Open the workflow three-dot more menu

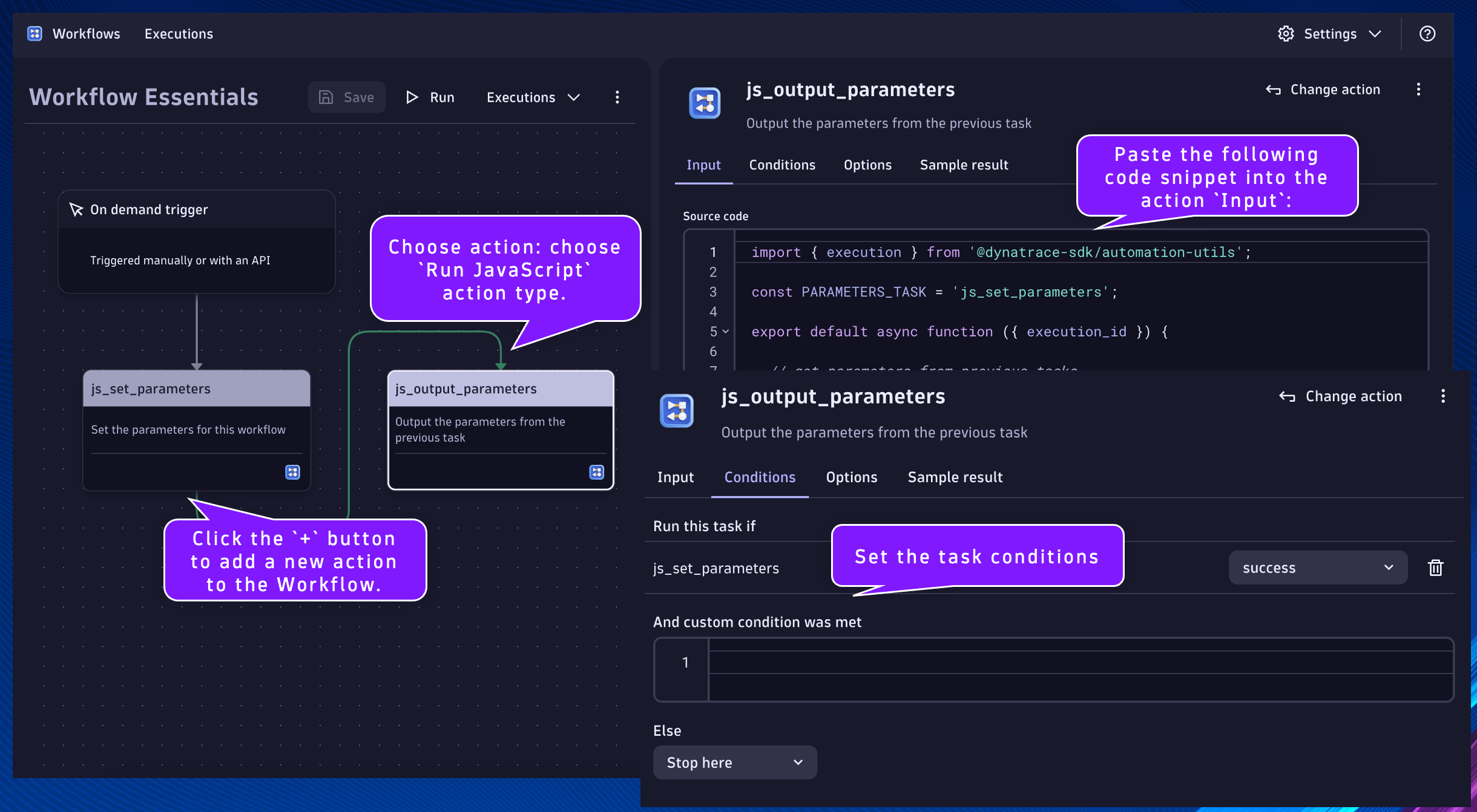[617, 97]
